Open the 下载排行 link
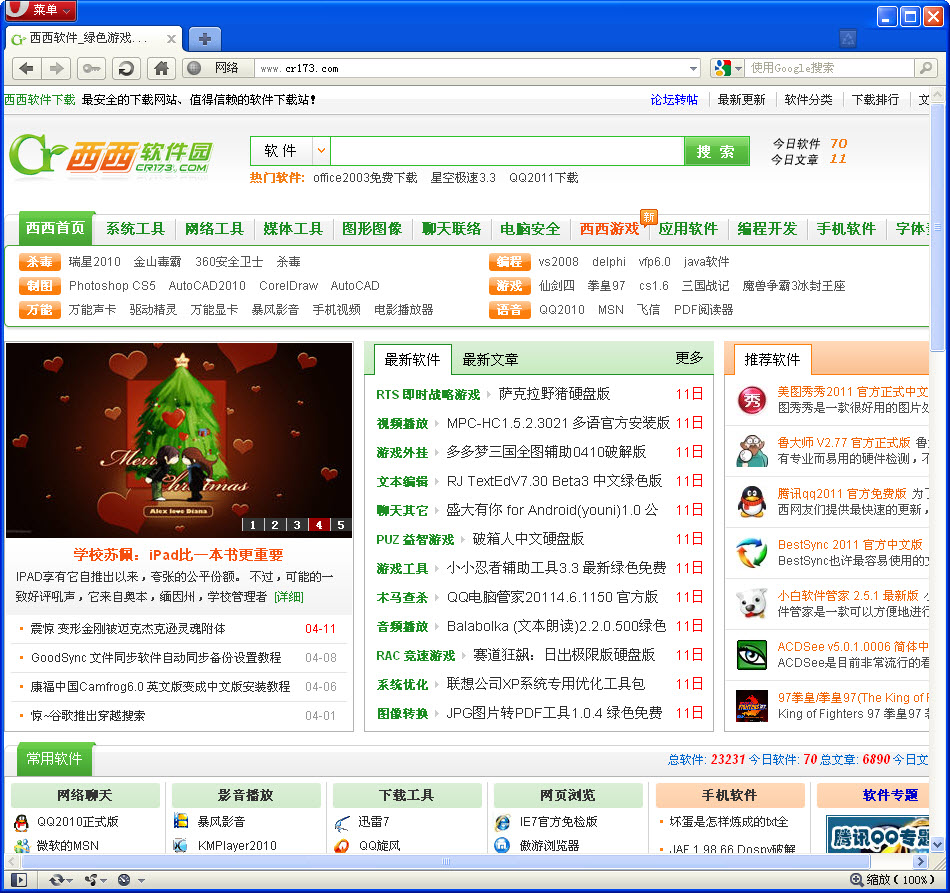950x893 pixels. point(875,99)
